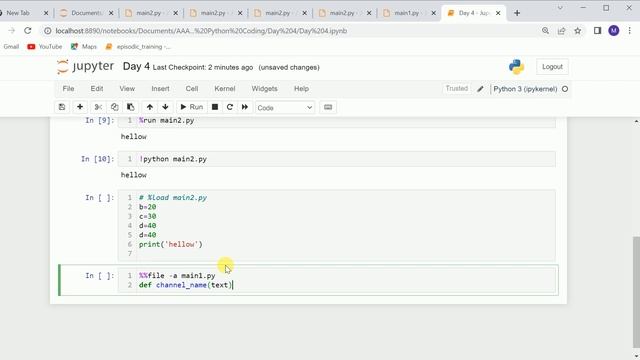Open the Insert menu
Screen dimensions: 640x360
tap(160, 89)
